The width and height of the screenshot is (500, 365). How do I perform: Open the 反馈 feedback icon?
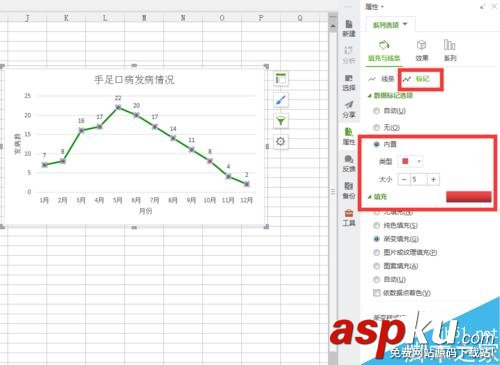click(349, 163)
